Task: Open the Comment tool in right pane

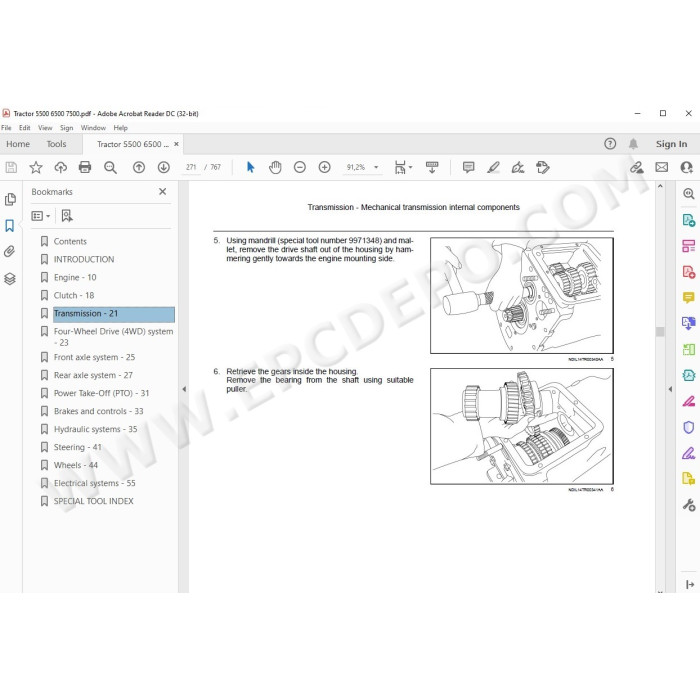Action: coord(688,298)
